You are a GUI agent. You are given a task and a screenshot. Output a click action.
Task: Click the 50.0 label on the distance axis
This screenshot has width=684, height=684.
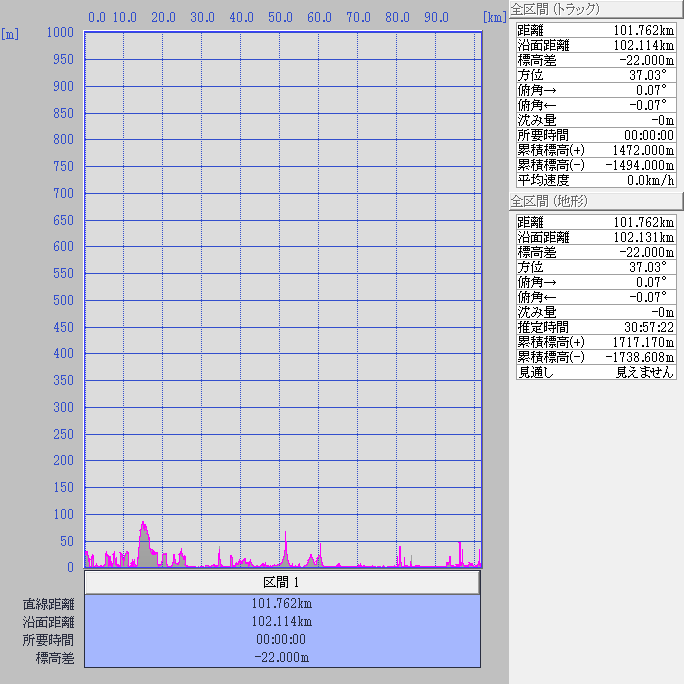pyautogui.click(x=280, y=17)
